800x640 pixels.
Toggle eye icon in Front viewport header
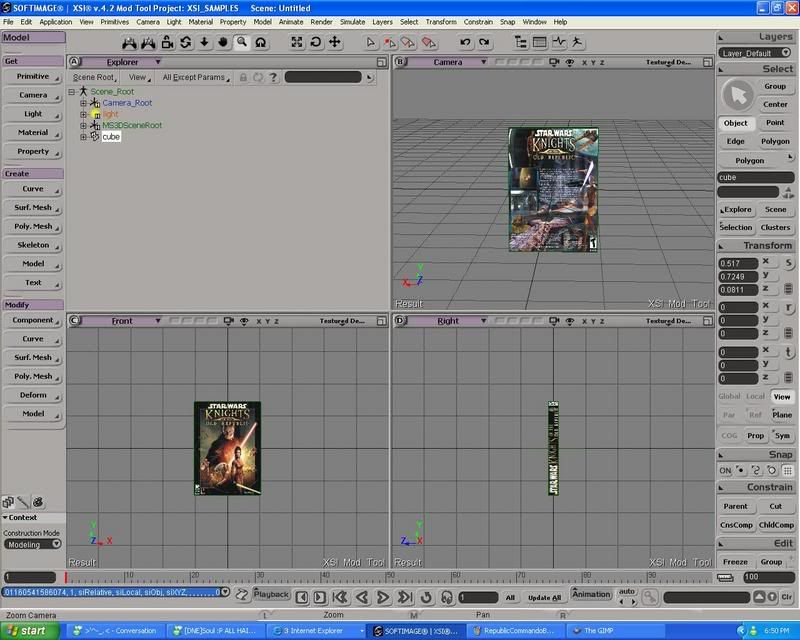(244, 321)
